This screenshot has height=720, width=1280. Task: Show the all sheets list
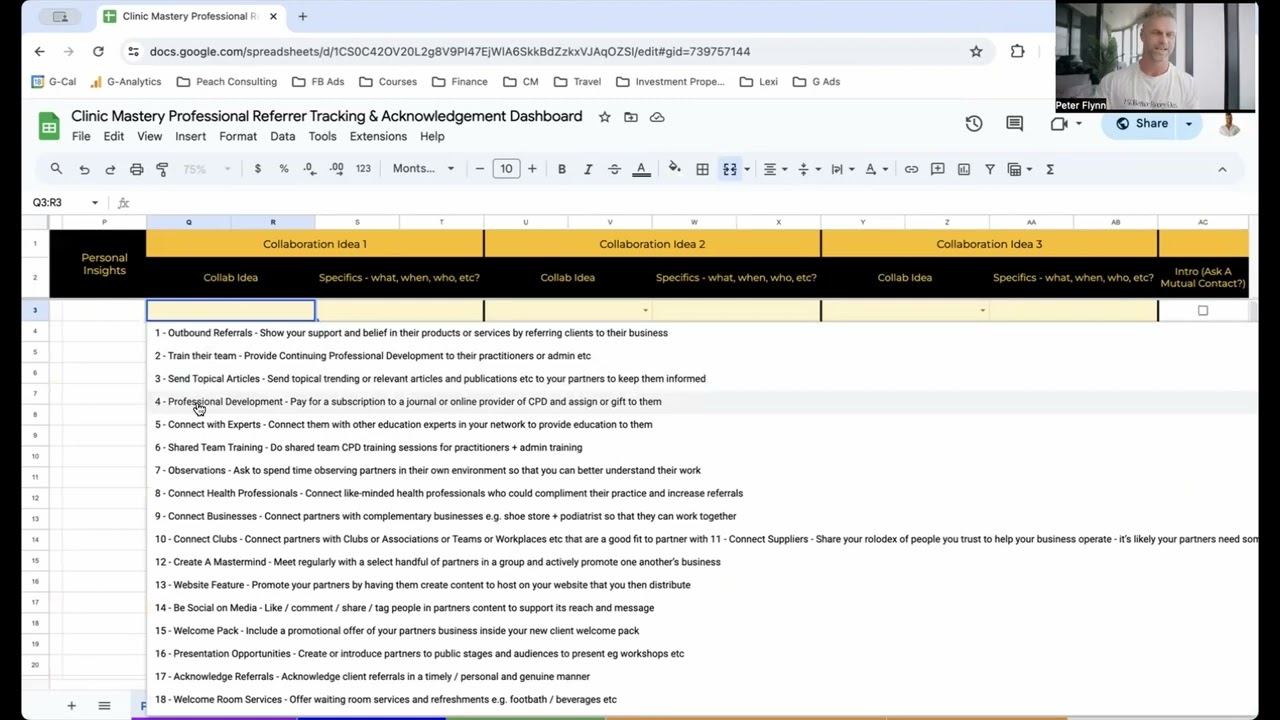click(104, 706)
